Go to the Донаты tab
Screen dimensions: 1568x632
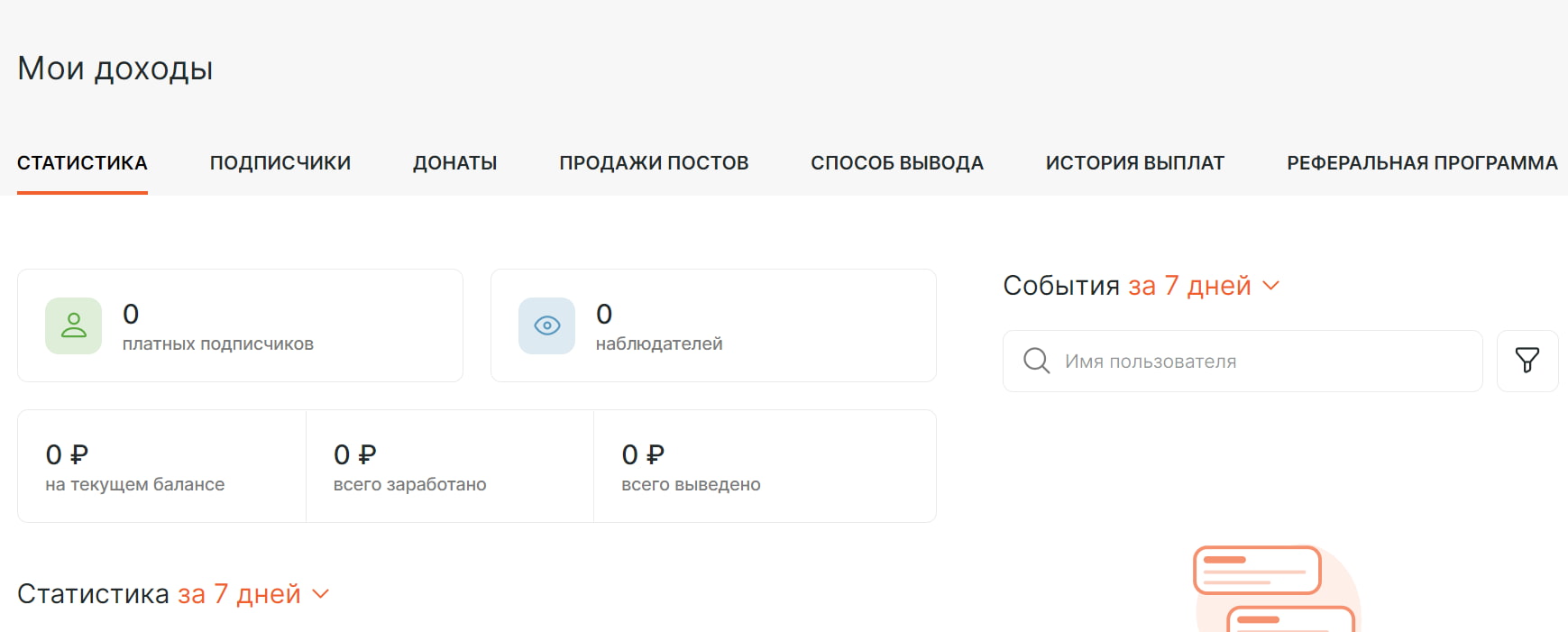pyautogui.click(x=454, y=163)
